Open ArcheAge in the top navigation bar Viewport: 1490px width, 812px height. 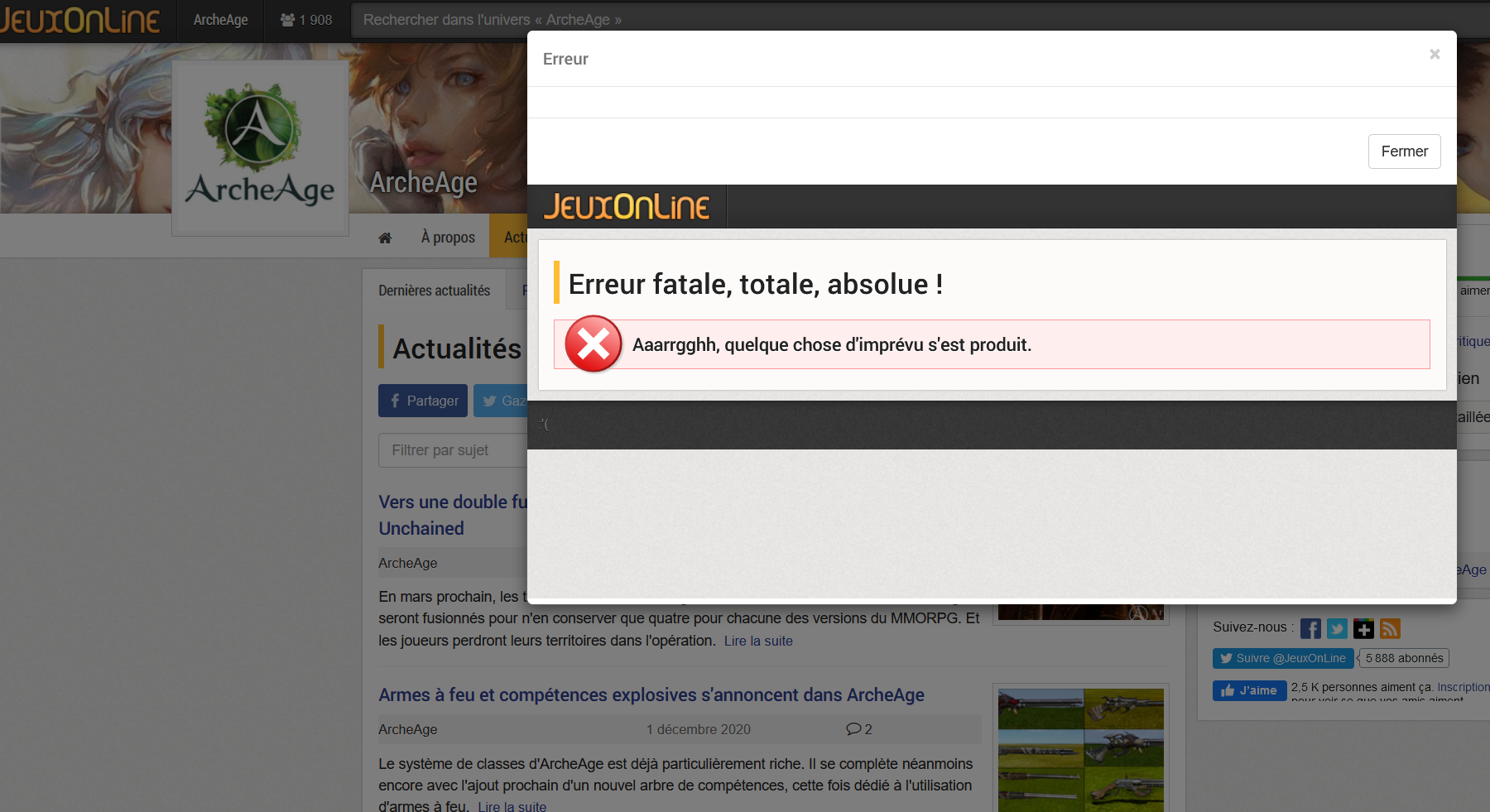point(220,20)
